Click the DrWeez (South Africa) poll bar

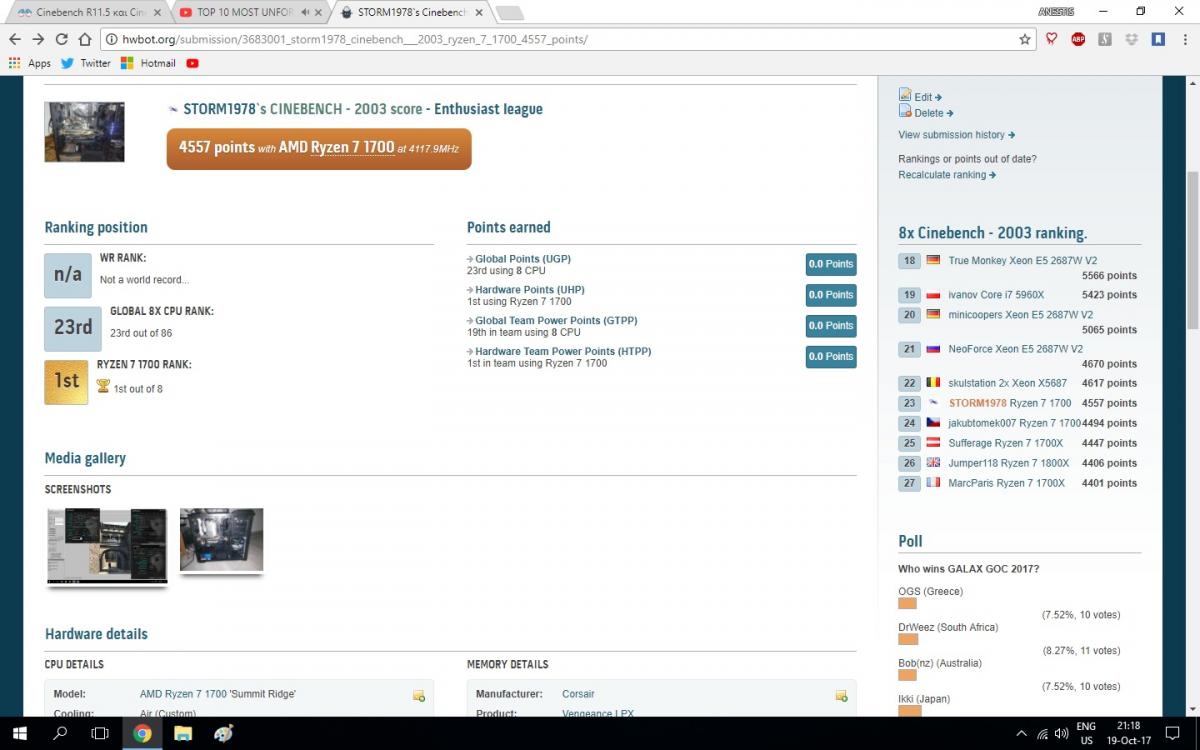(x=907, y=639)
